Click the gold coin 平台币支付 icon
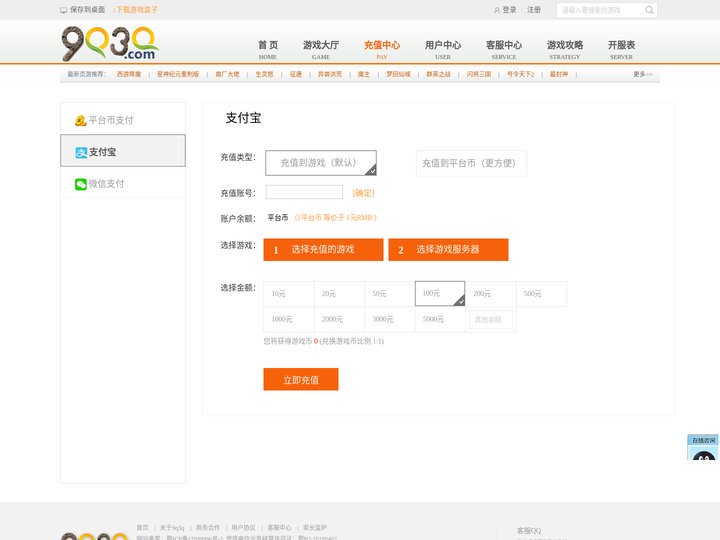Screen dimensions: 720x540 click(80, 120)
